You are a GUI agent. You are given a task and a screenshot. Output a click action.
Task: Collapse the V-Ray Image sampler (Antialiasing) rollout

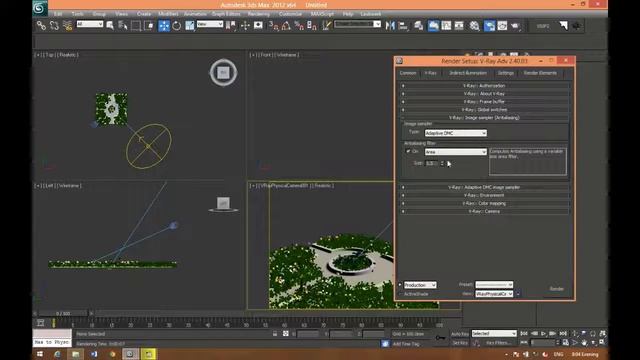pyautogui.click(x=484, y=118)
